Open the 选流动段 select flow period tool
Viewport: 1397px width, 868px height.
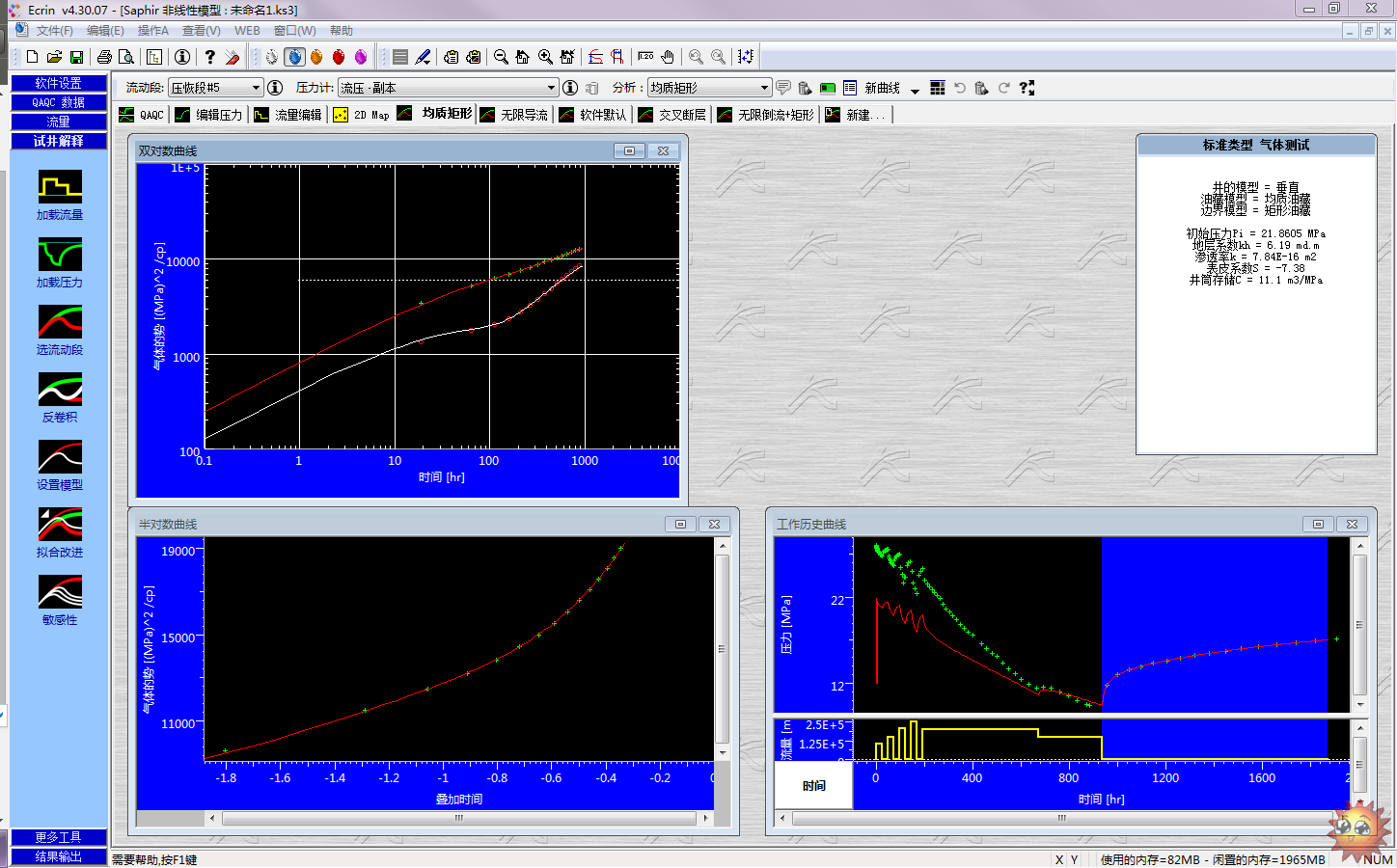click(x=60, y=331)
